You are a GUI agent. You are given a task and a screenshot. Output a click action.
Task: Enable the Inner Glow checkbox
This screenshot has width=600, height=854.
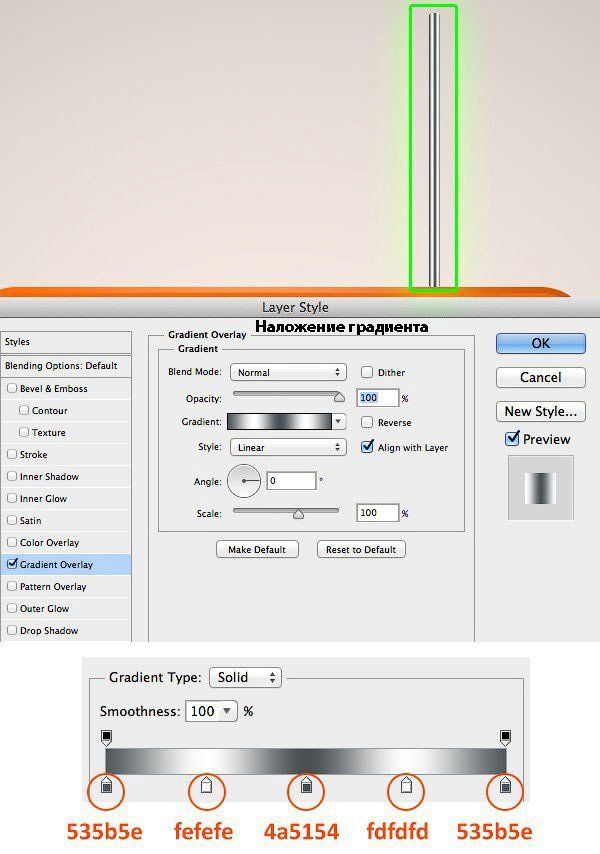pos(12,498)
